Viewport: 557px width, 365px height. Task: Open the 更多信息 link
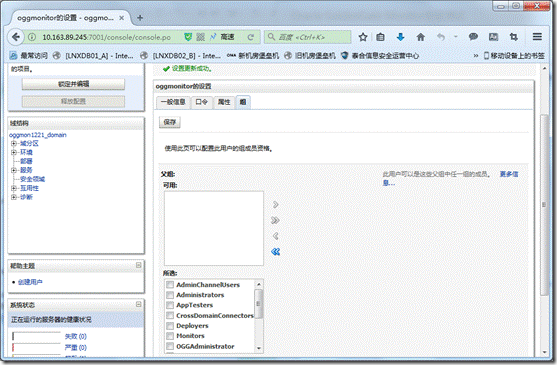click(x=509, y=174)
